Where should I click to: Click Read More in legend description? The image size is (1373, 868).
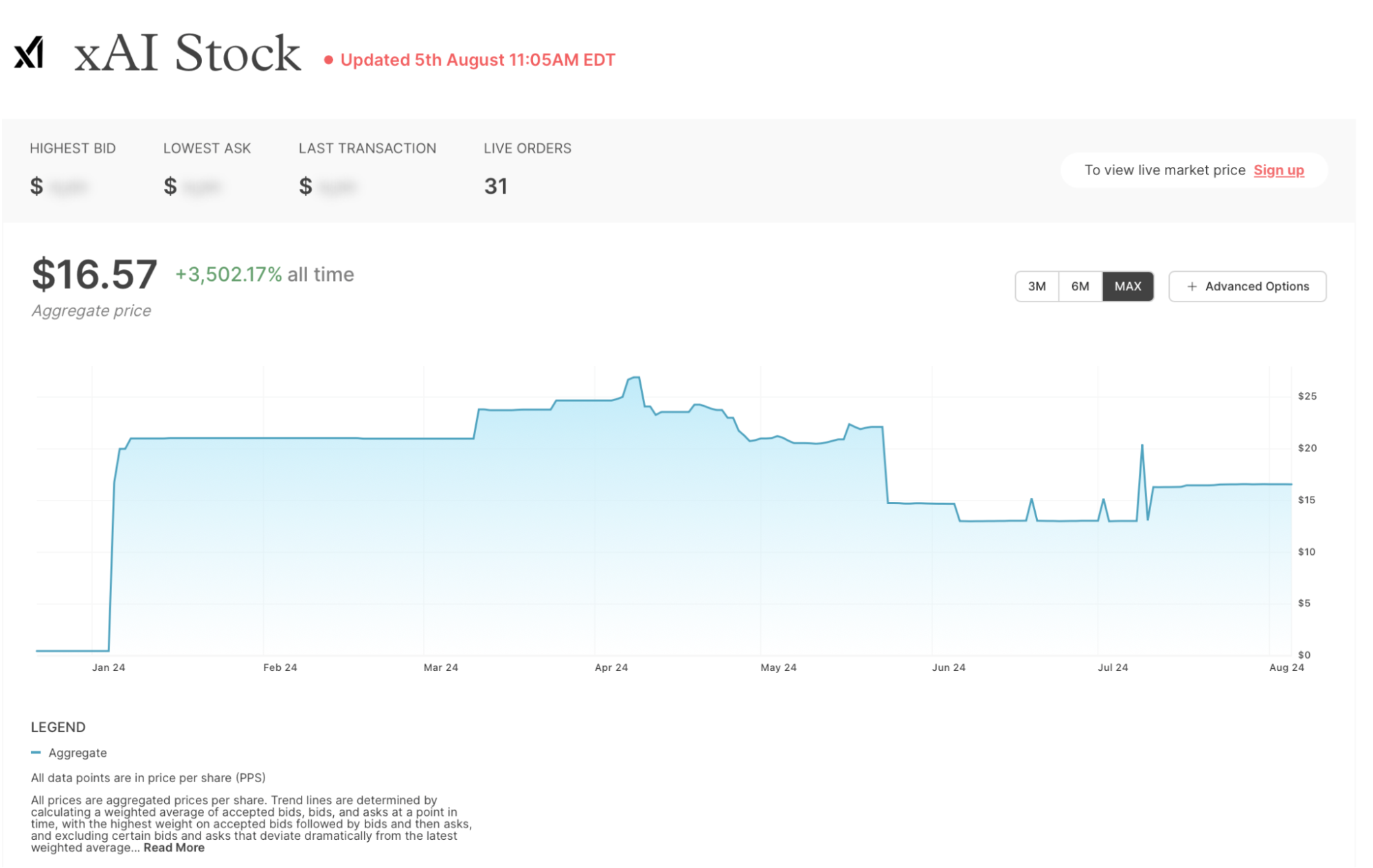(174, 847)
